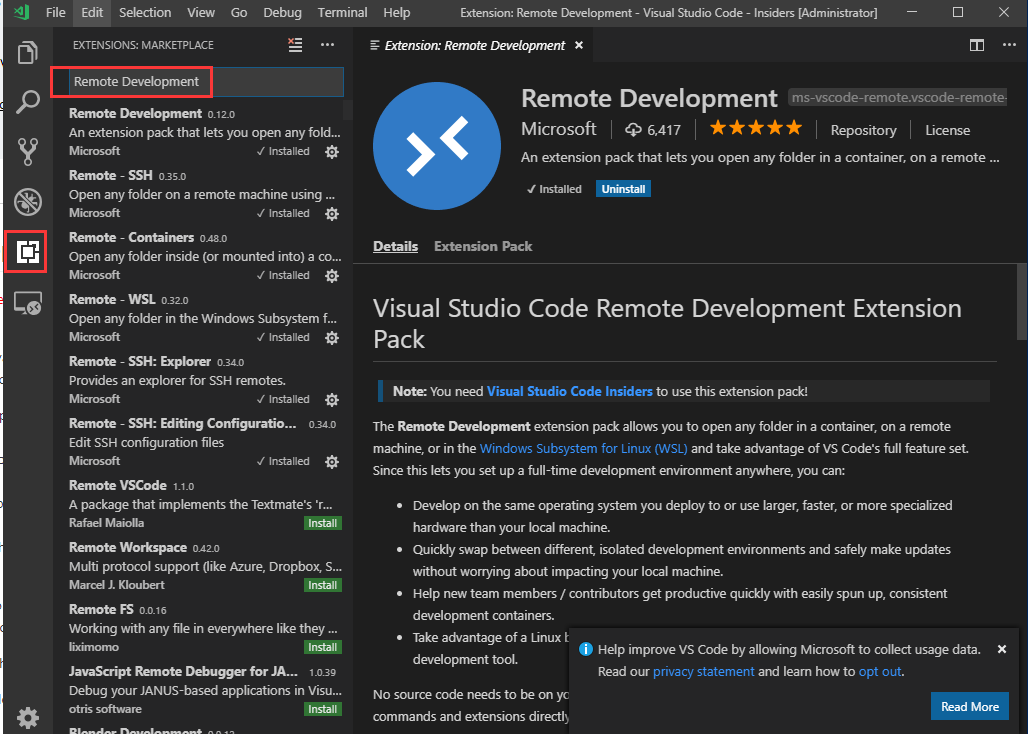The image size is (1028, 734).
Task: Clear the extensions search filter
Action: (294, 45)
